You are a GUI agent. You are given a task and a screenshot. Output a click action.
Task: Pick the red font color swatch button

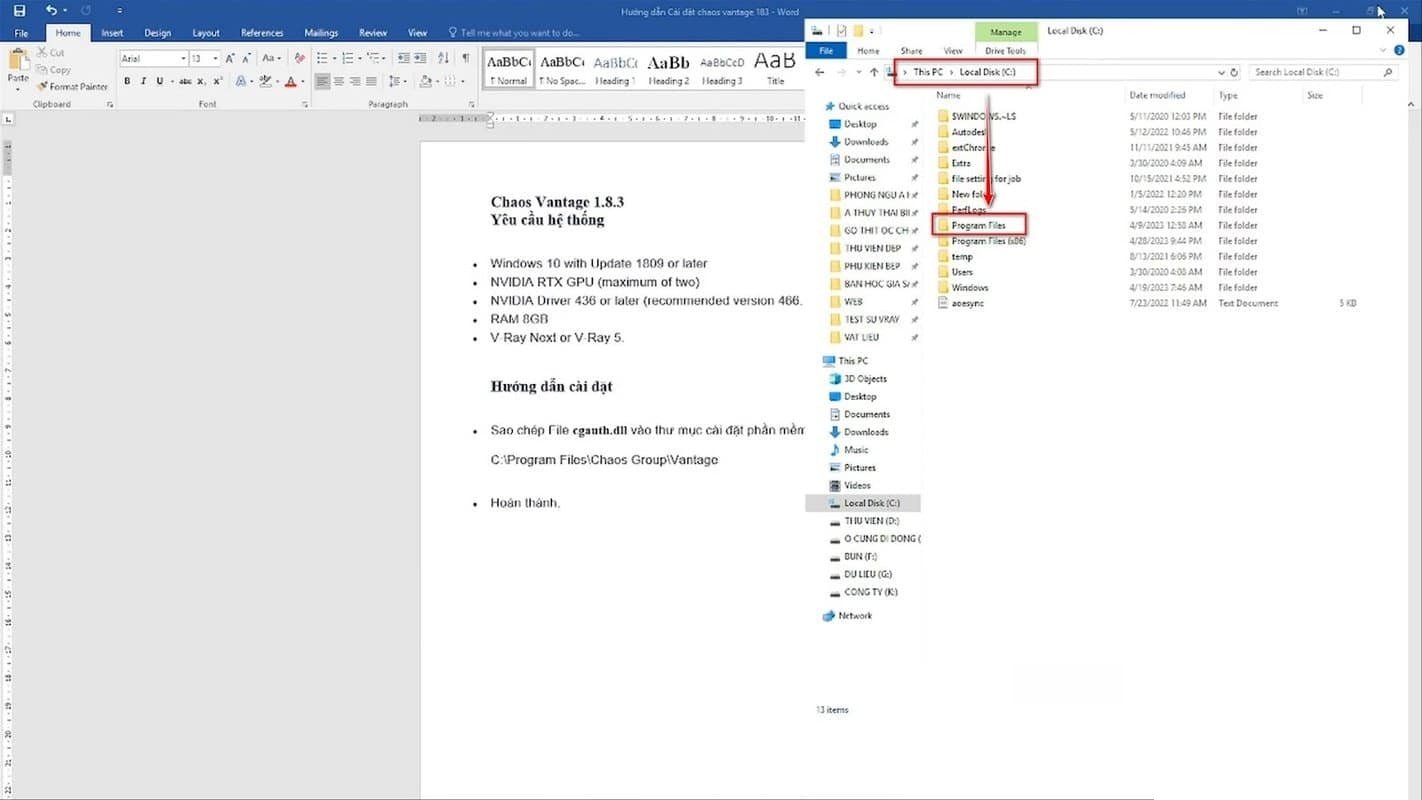(x=290, y=81)
